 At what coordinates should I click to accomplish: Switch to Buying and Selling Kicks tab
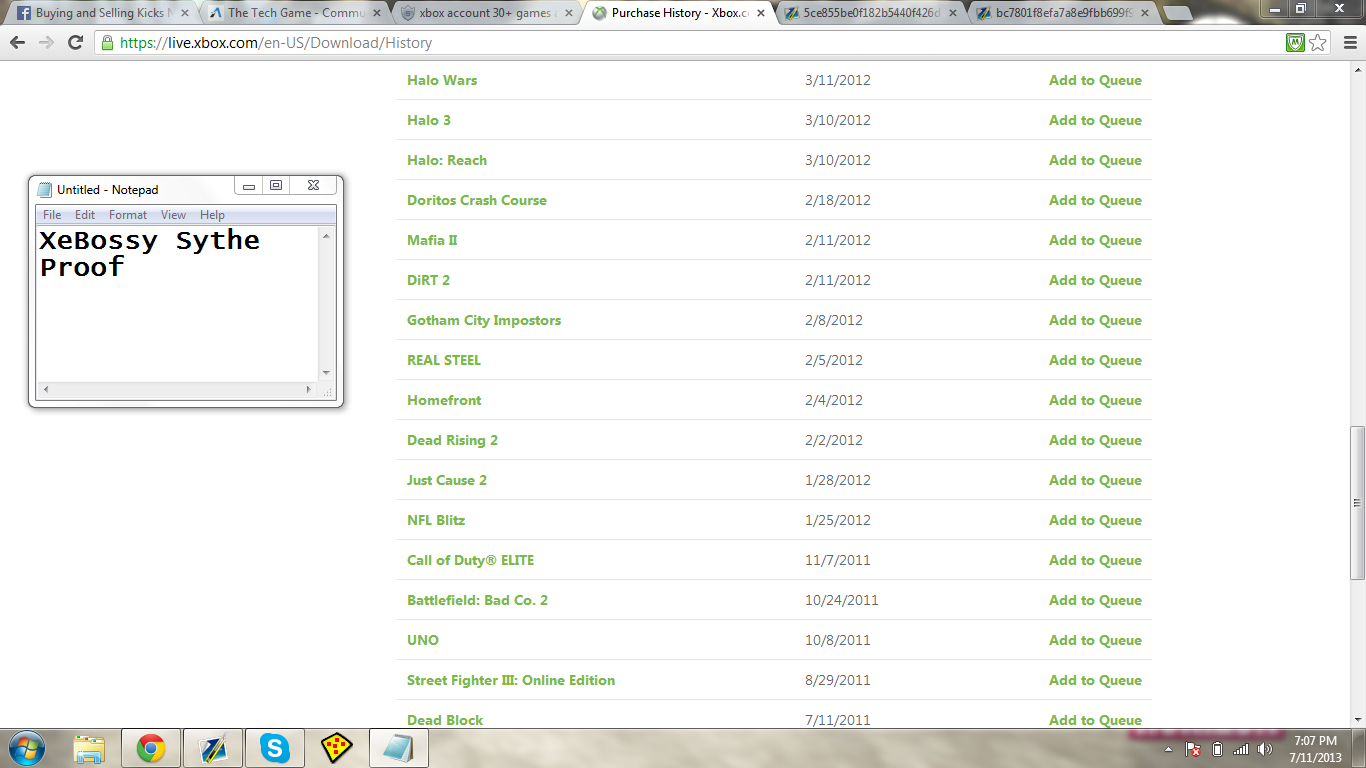coord(100,13)
